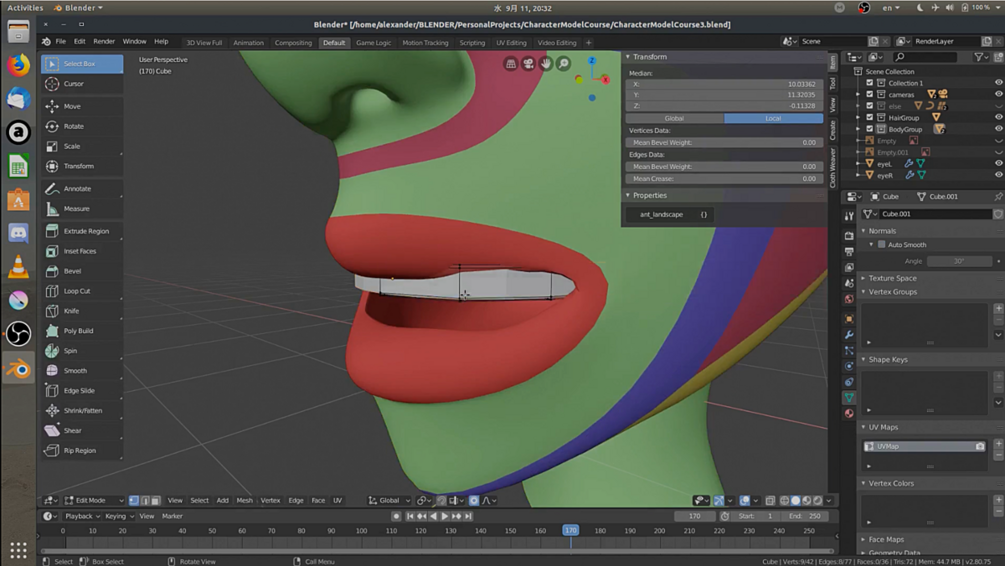Select Global transform orientation button
This screenshot has width=1005, height=566.
click(x=674, y=118)
